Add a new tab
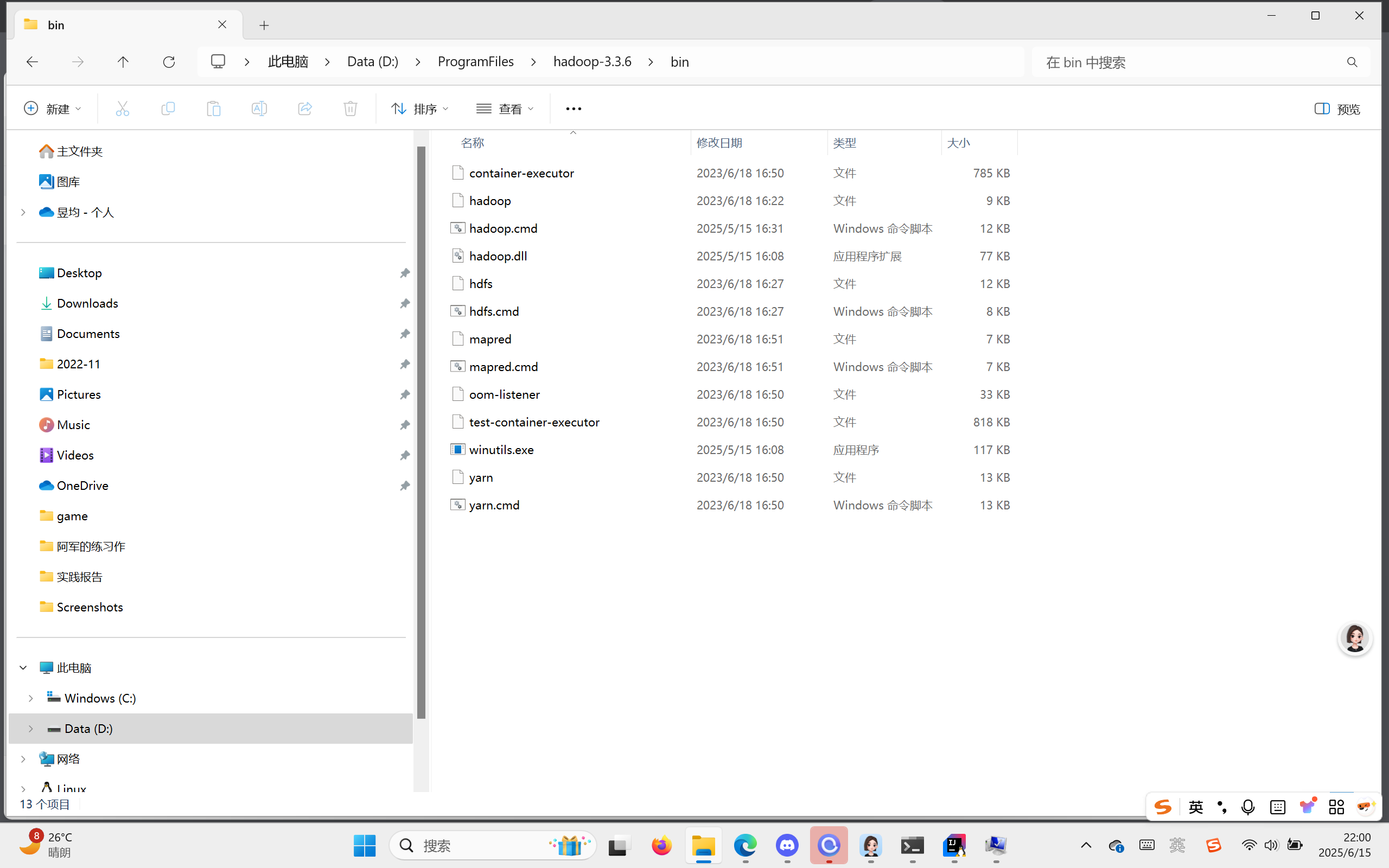This screenshot has height=868, width=1389. pyautogui.click(x=264, y=25)
